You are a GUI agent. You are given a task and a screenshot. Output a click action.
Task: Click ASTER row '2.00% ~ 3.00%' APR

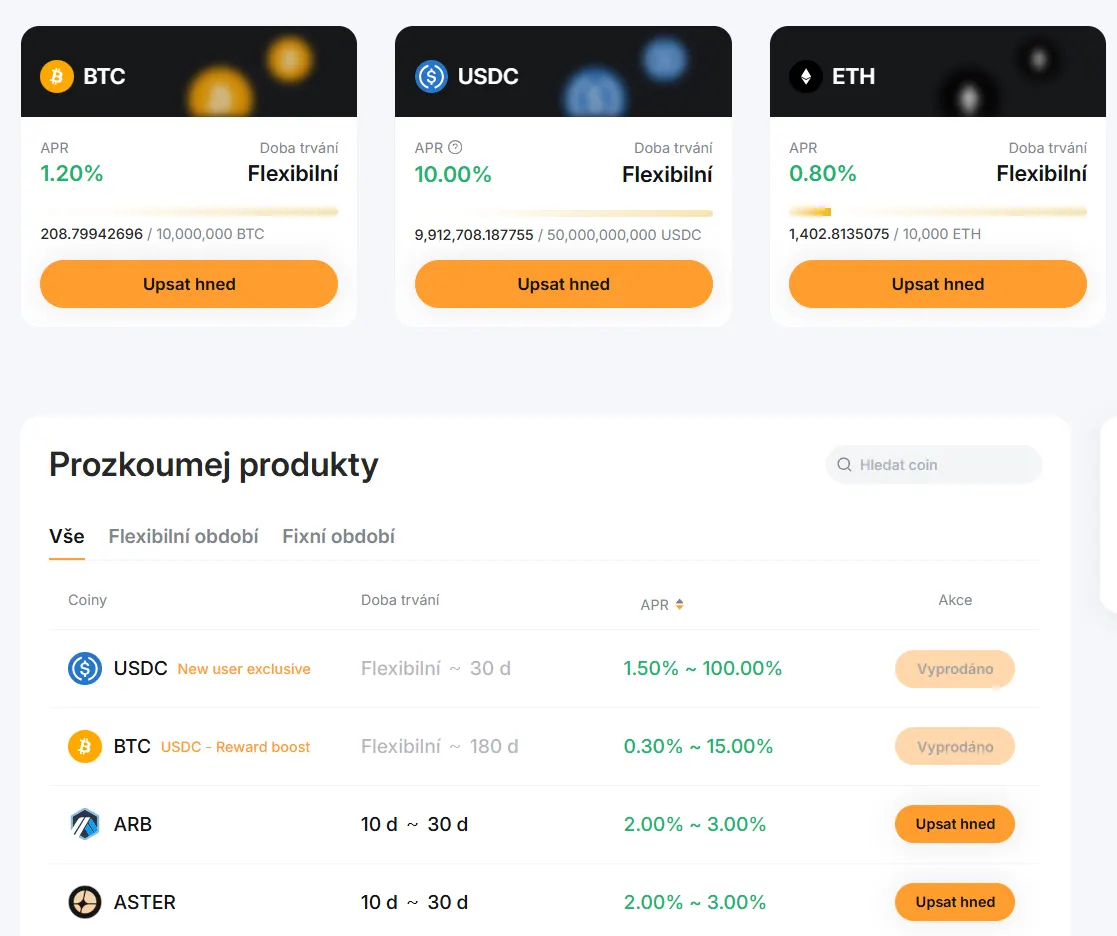pos(695,902)
